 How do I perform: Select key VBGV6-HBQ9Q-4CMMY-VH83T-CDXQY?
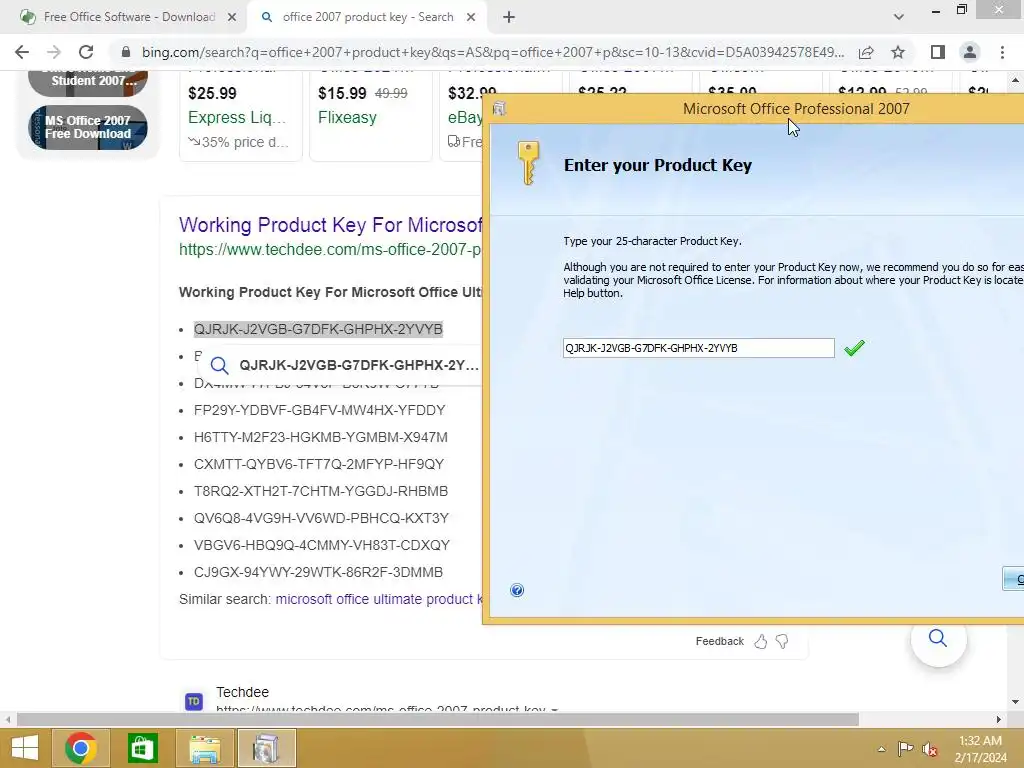coord(322,545)
